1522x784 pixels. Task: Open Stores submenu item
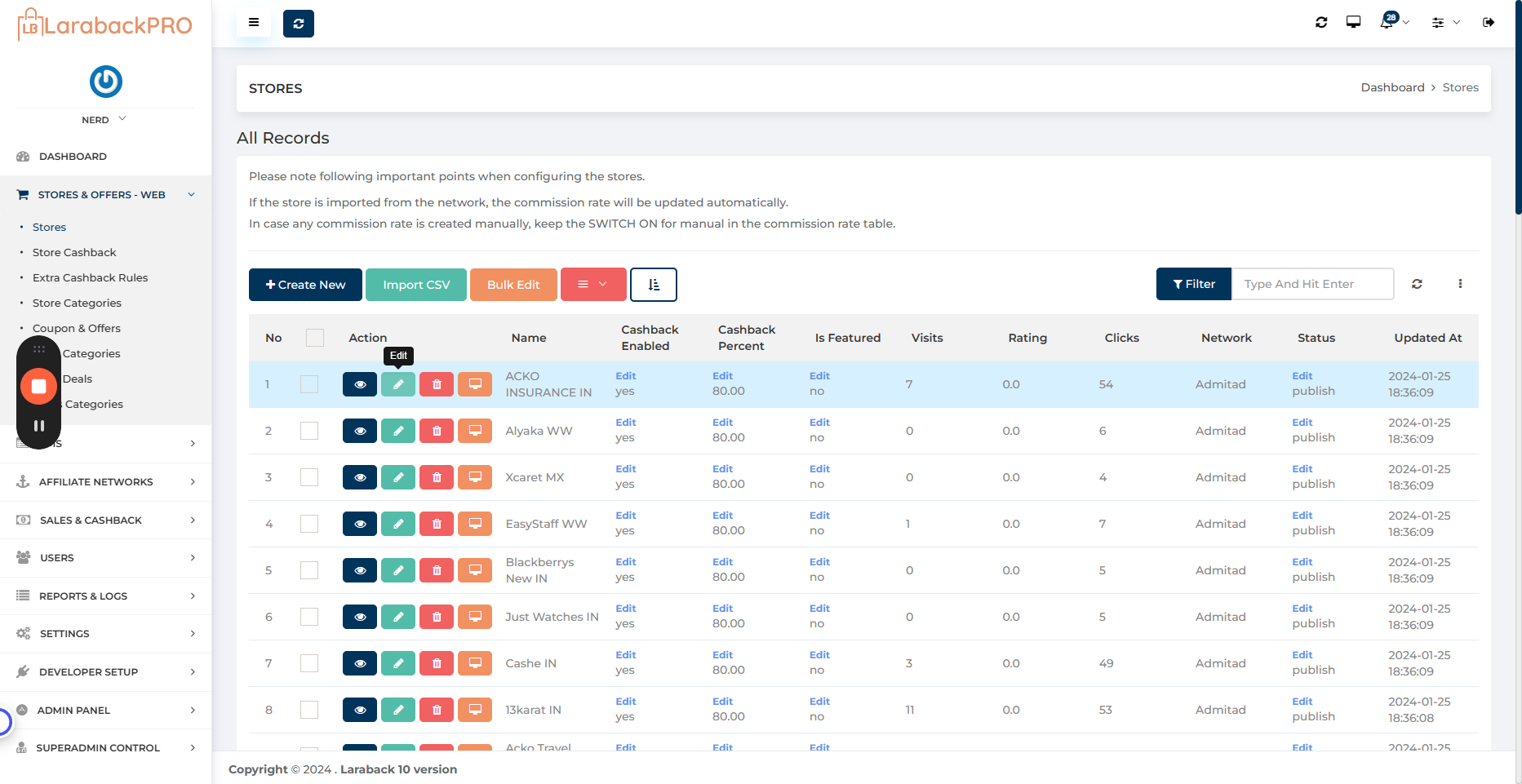[49, 228]
